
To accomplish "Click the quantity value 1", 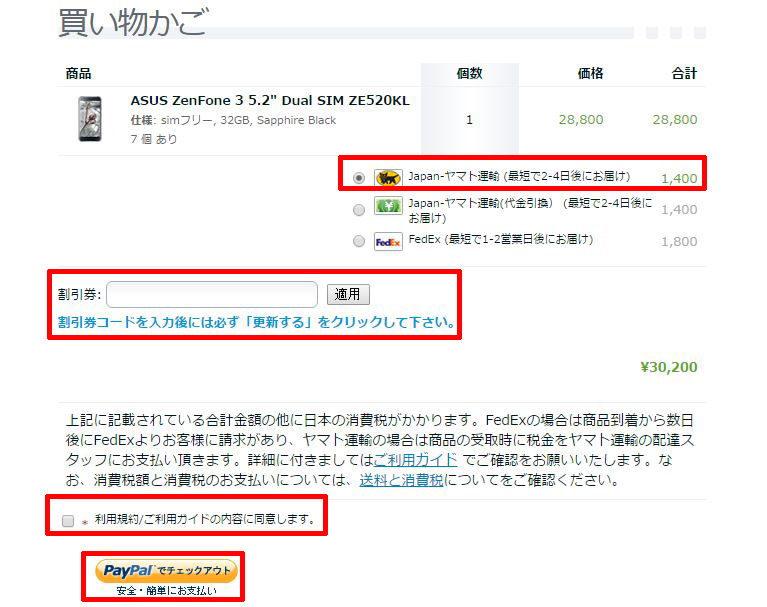I will (469, 120).
